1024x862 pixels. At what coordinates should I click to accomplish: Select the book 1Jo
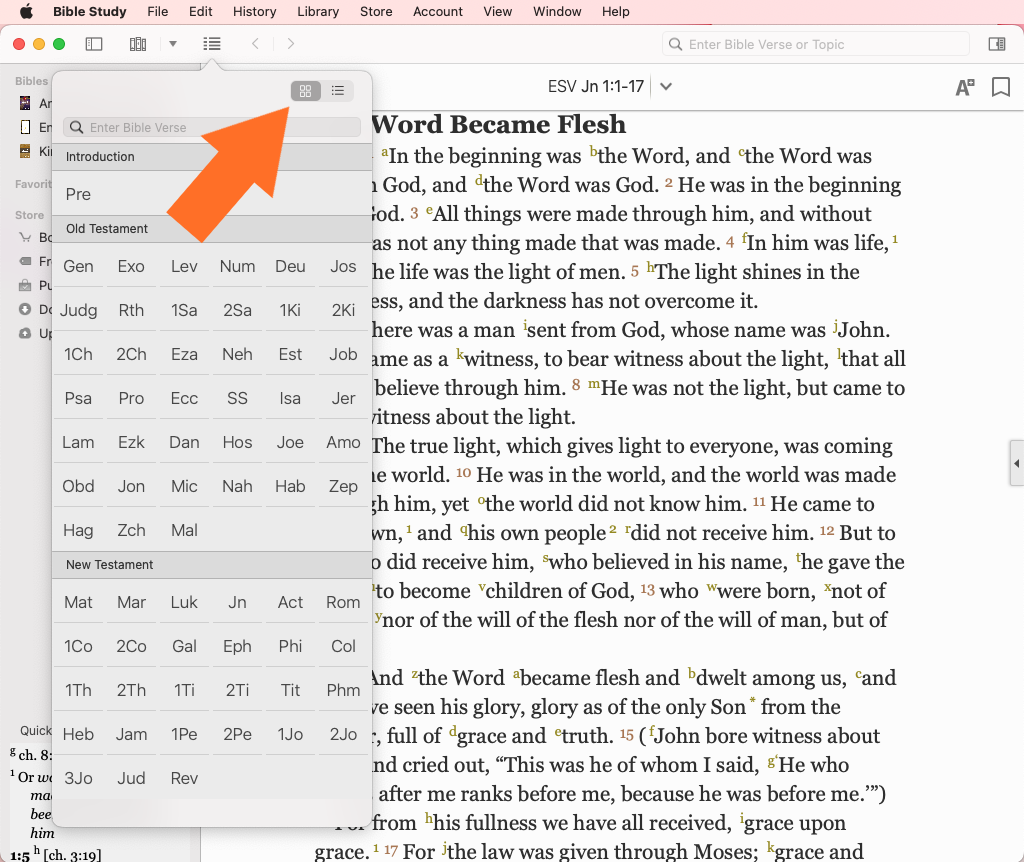tap(290, 735)
